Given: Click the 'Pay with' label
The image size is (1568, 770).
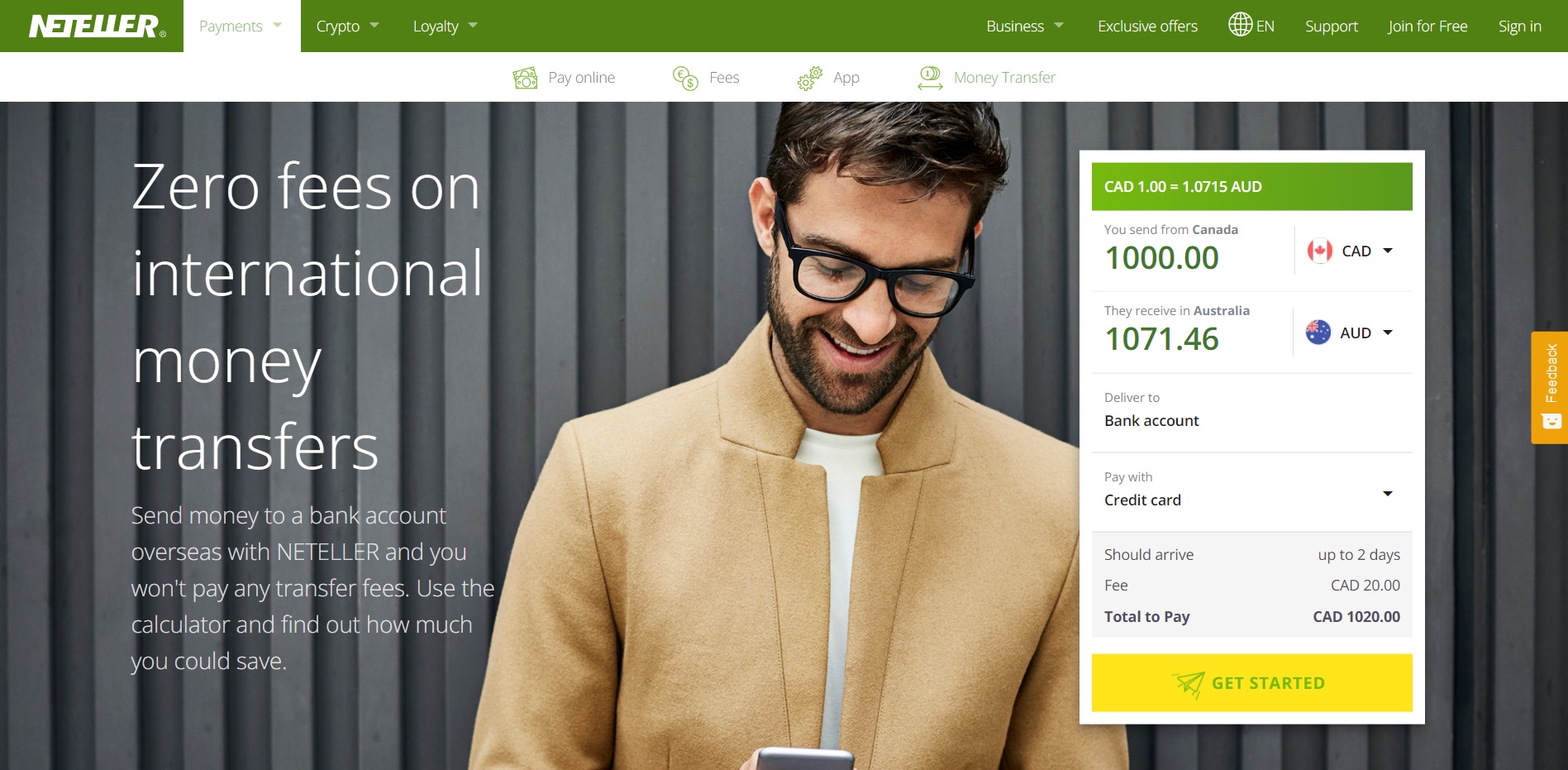Looking at the screenshot, I should (x=1128, y=476).
